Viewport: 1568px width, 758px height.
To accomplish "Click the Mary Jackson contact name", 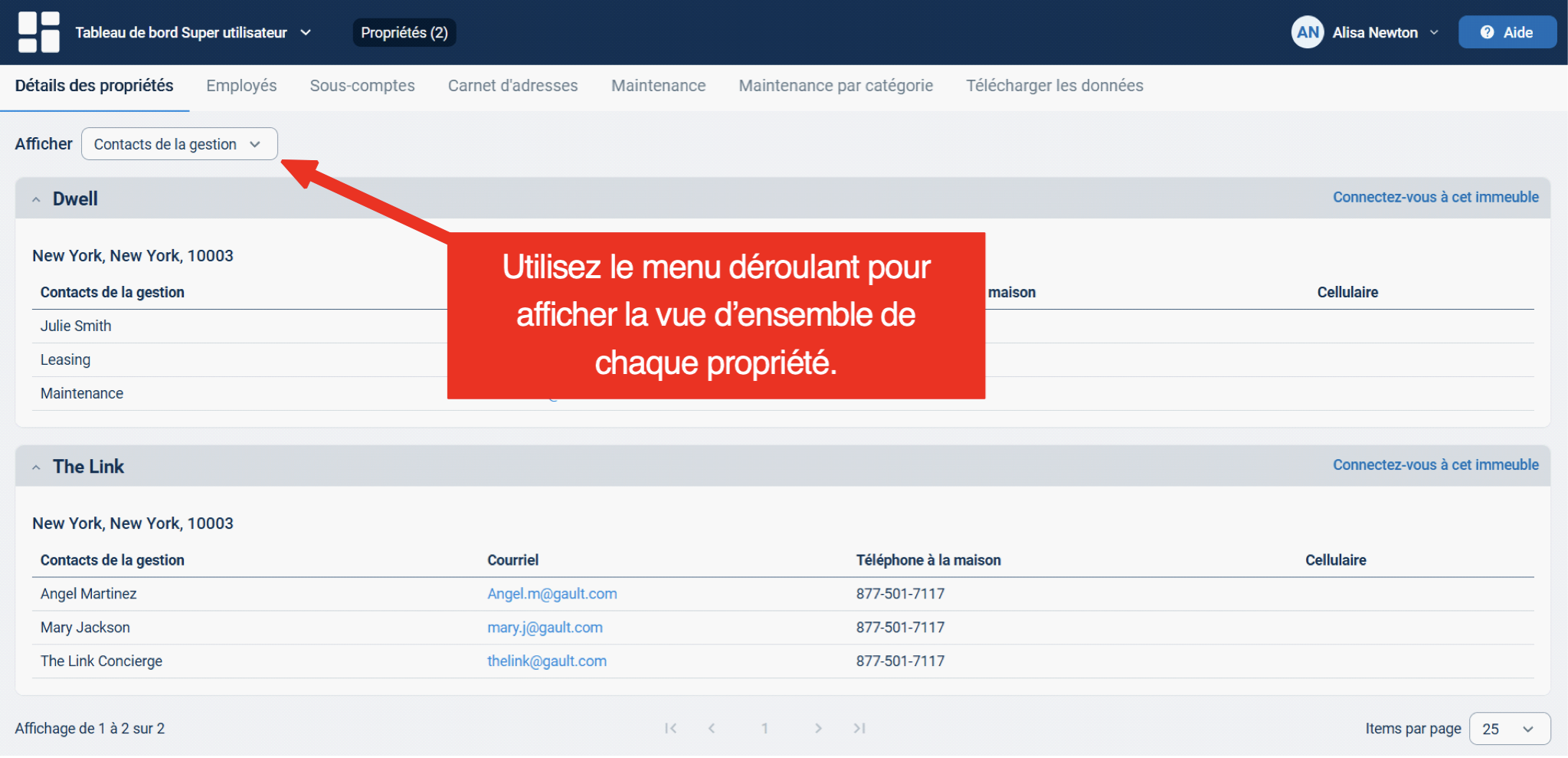I will tap(85, 628).
